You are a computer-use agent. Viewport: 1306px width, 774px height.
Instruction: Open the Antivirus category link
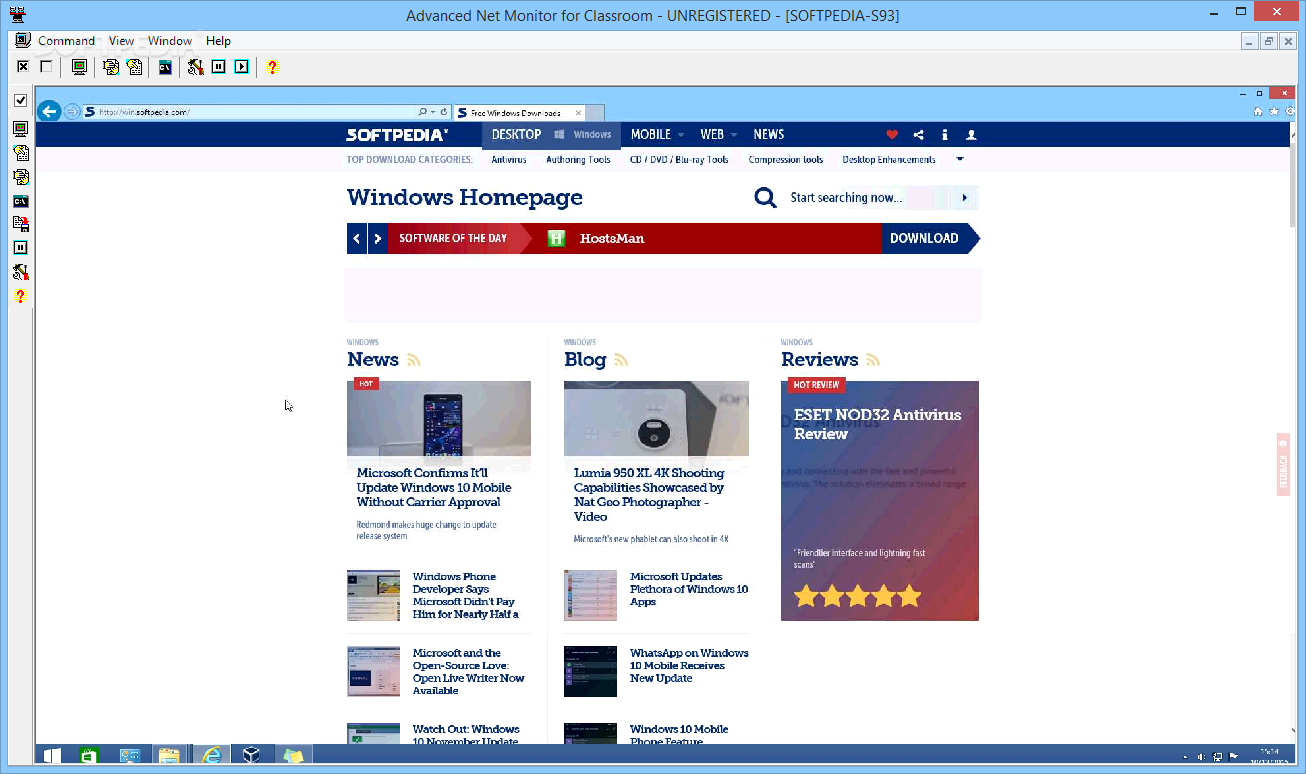[509, 160]
